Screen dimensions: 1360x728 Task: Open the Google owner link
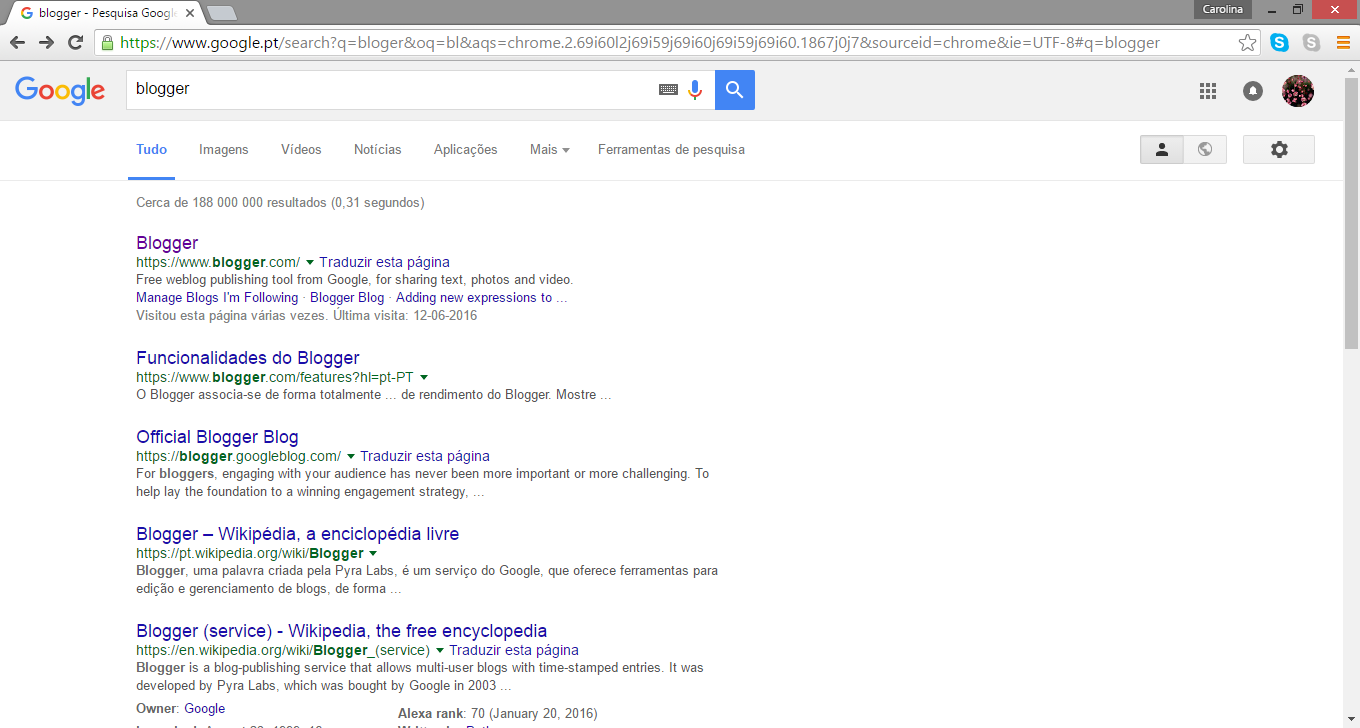205,709
